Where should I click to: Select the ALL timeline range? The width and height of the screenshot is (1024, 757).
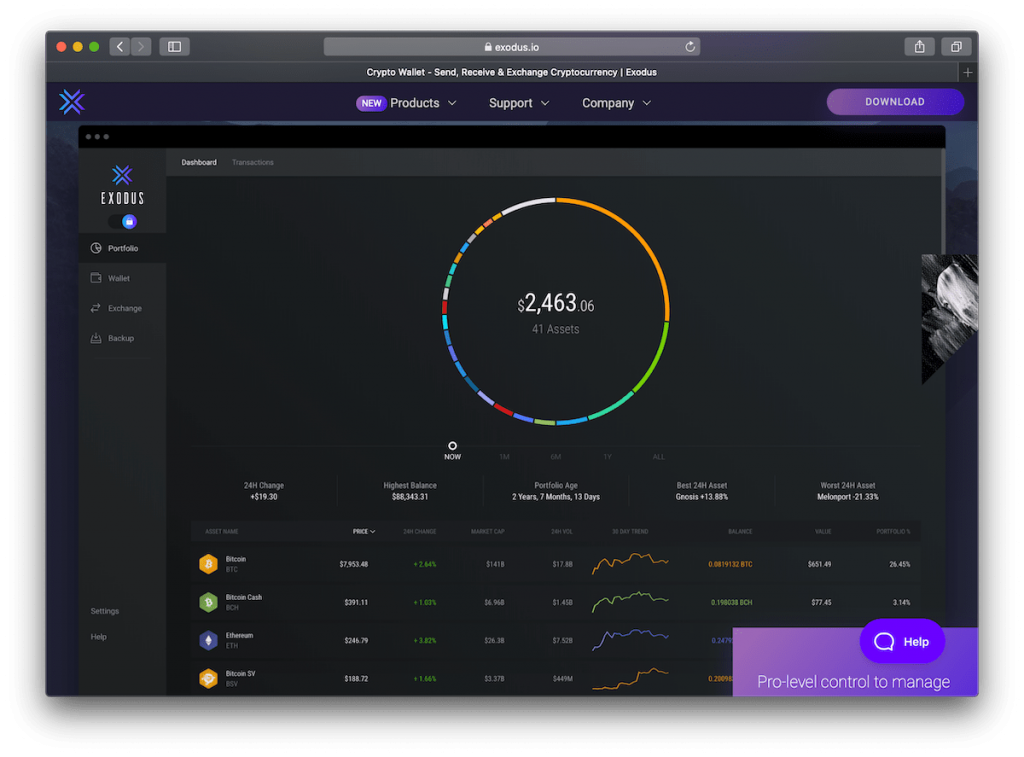tap(658, 457)
